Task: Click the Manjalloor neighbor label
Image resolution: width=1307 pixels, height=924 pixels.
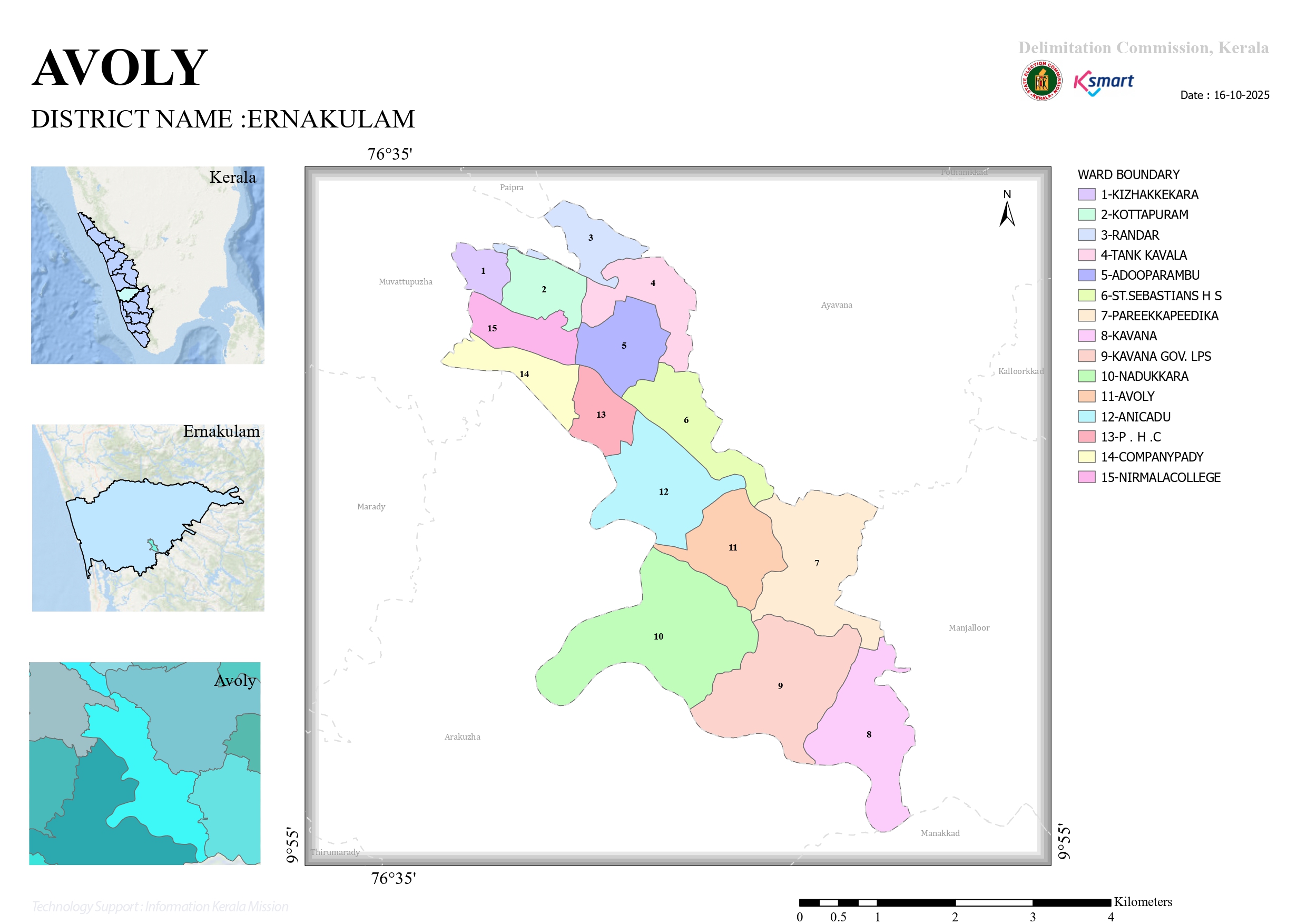Action: (969, 628)
